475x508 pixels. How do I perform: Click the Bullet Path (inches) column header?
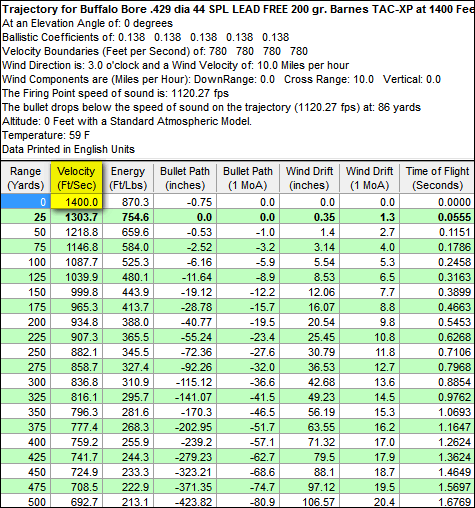tap(185, 178)
